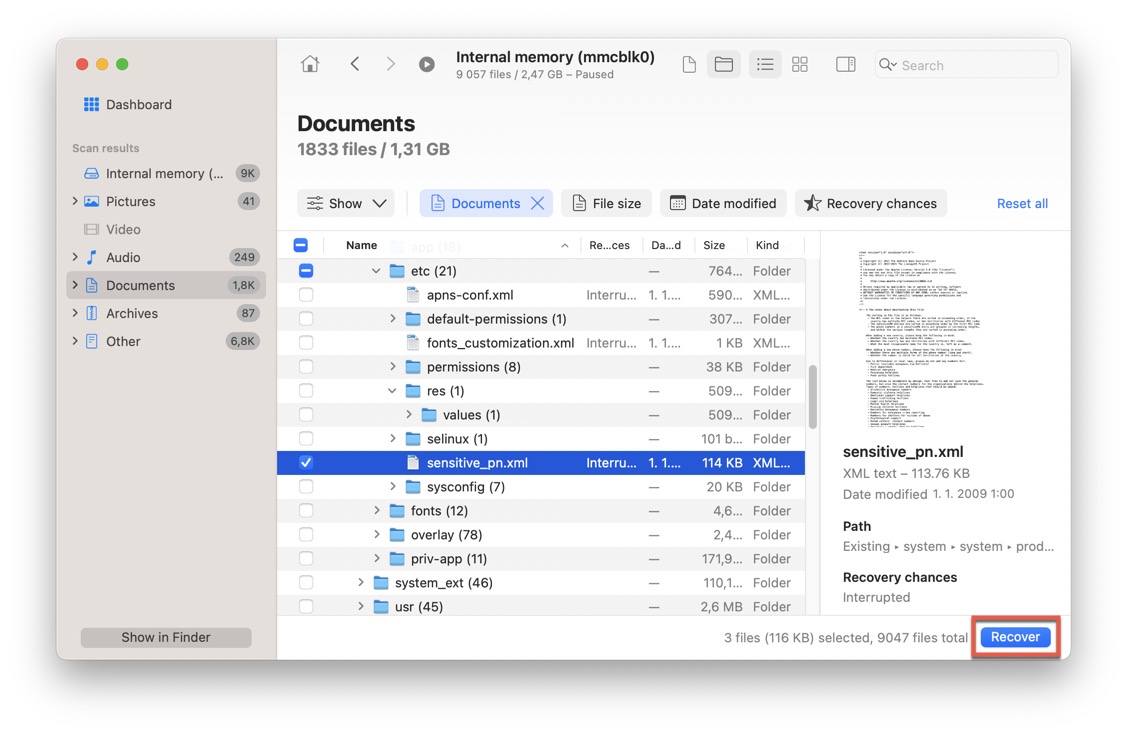Viewport: 1127px width, 734px height.
Task: Open the Date modified filter
Action: pyautogui.click(x=723, y=203)
